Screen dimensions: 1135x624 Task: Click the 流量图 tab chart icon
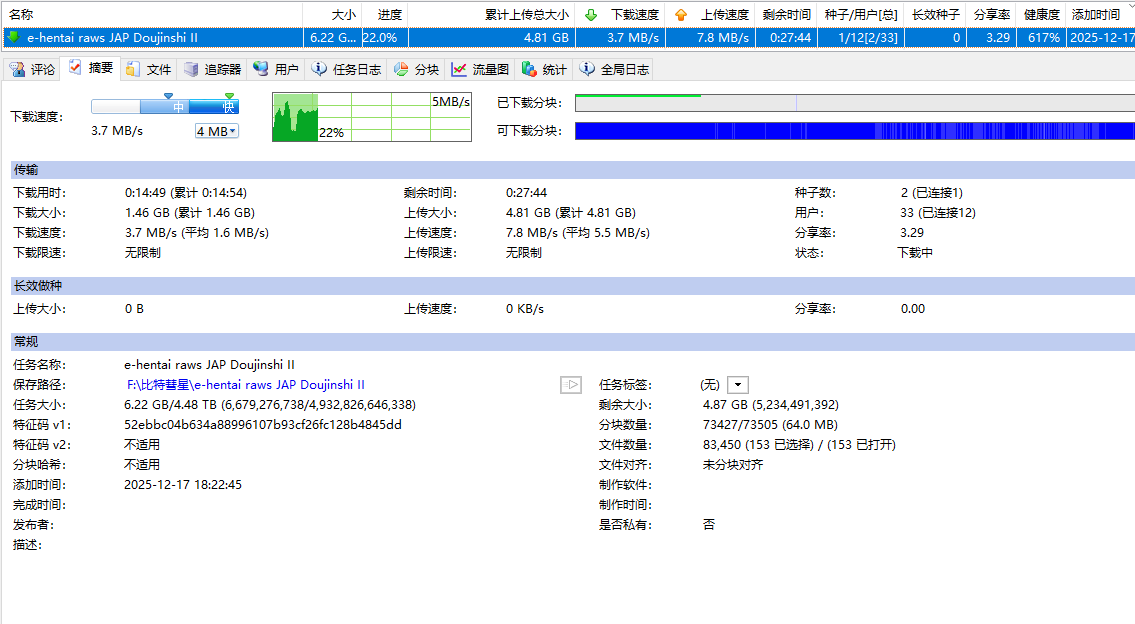click(x=459, y=69)
